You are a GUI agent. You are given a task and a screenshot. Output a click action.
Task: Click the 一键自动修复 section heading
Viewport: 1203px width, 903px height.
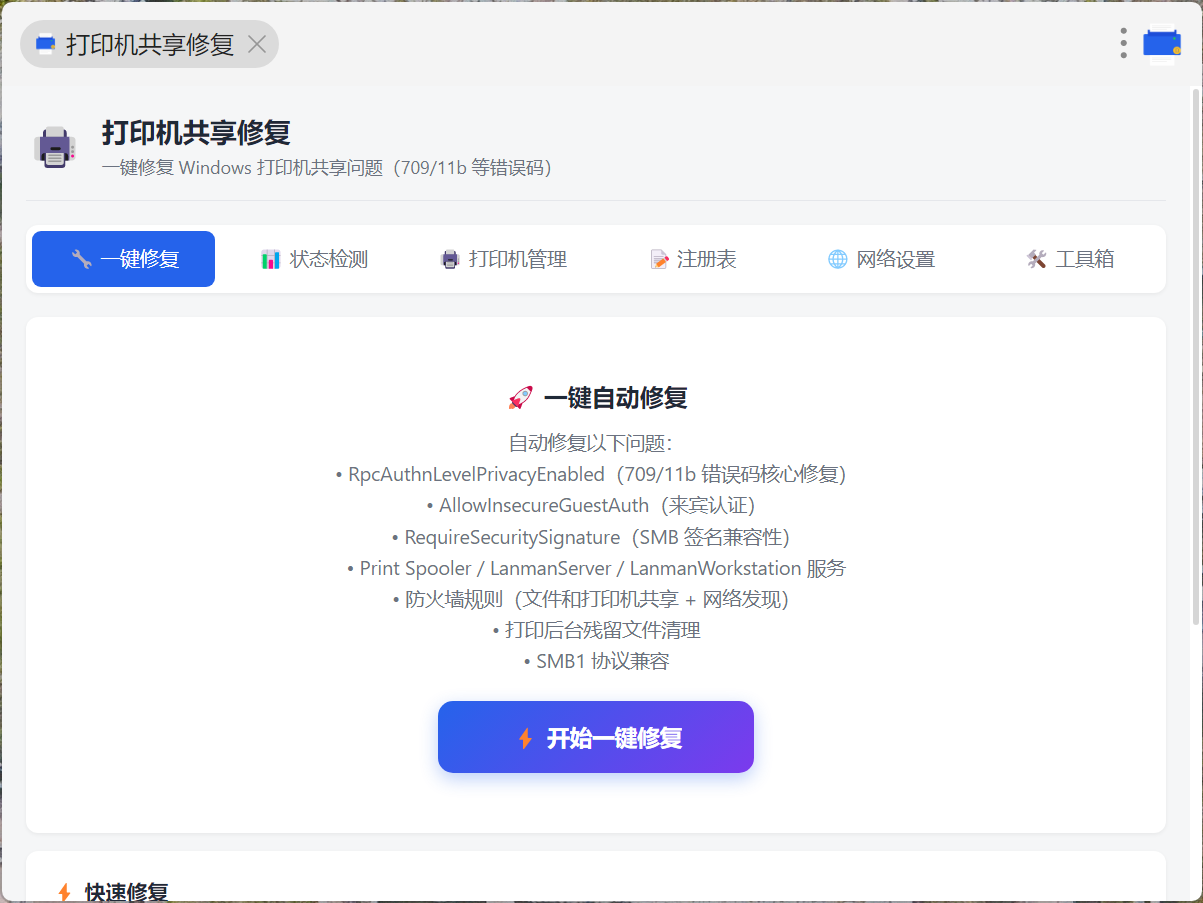(x=615, y=398)
